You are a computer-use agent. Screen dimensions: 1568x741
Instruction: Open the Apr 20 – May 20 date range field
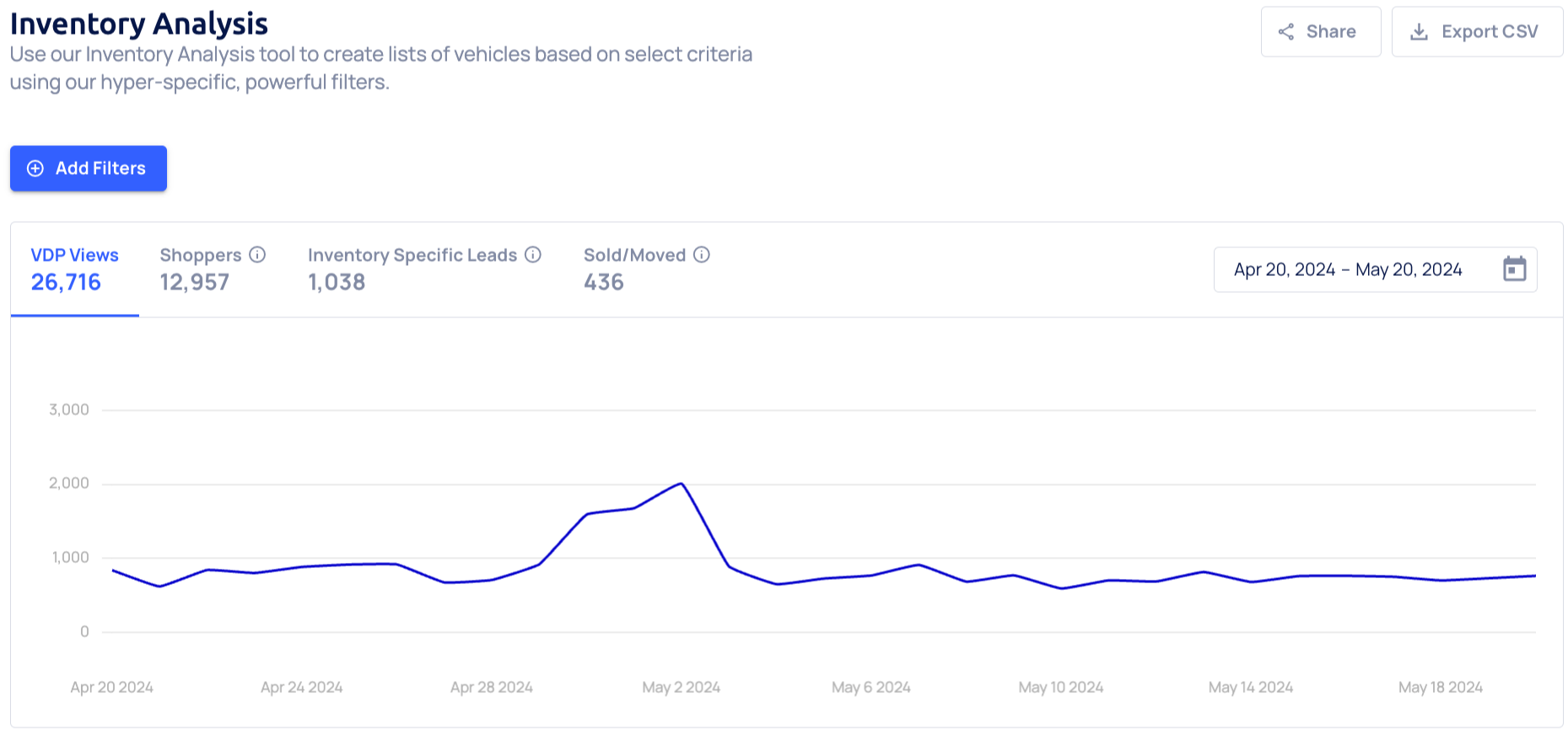pos(1348,270)
